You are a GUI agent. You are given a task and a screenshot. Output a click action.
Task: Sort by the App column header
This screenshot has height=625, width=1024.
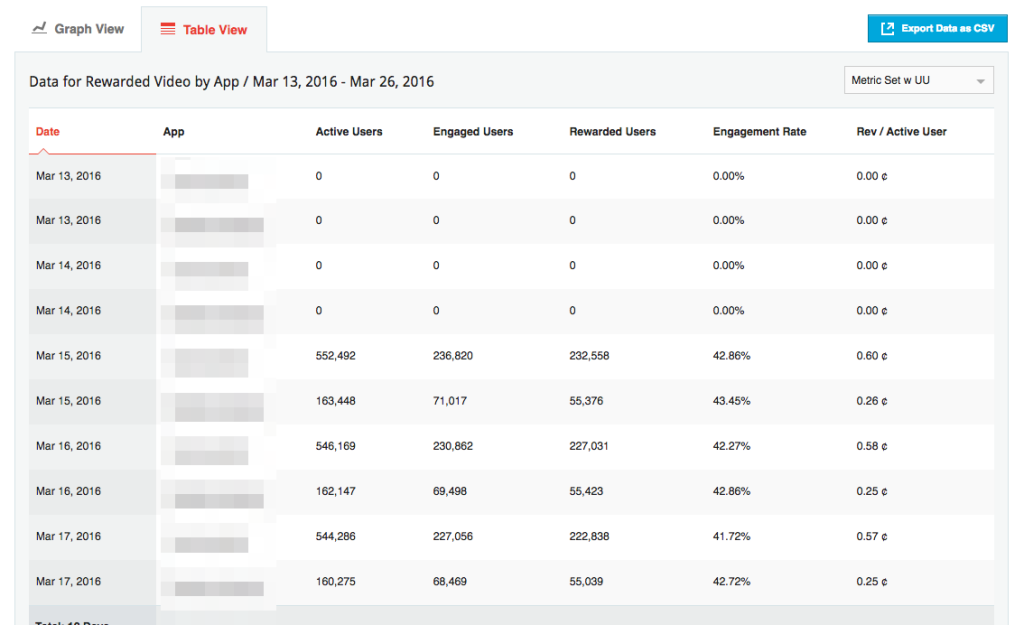(174, 132)
